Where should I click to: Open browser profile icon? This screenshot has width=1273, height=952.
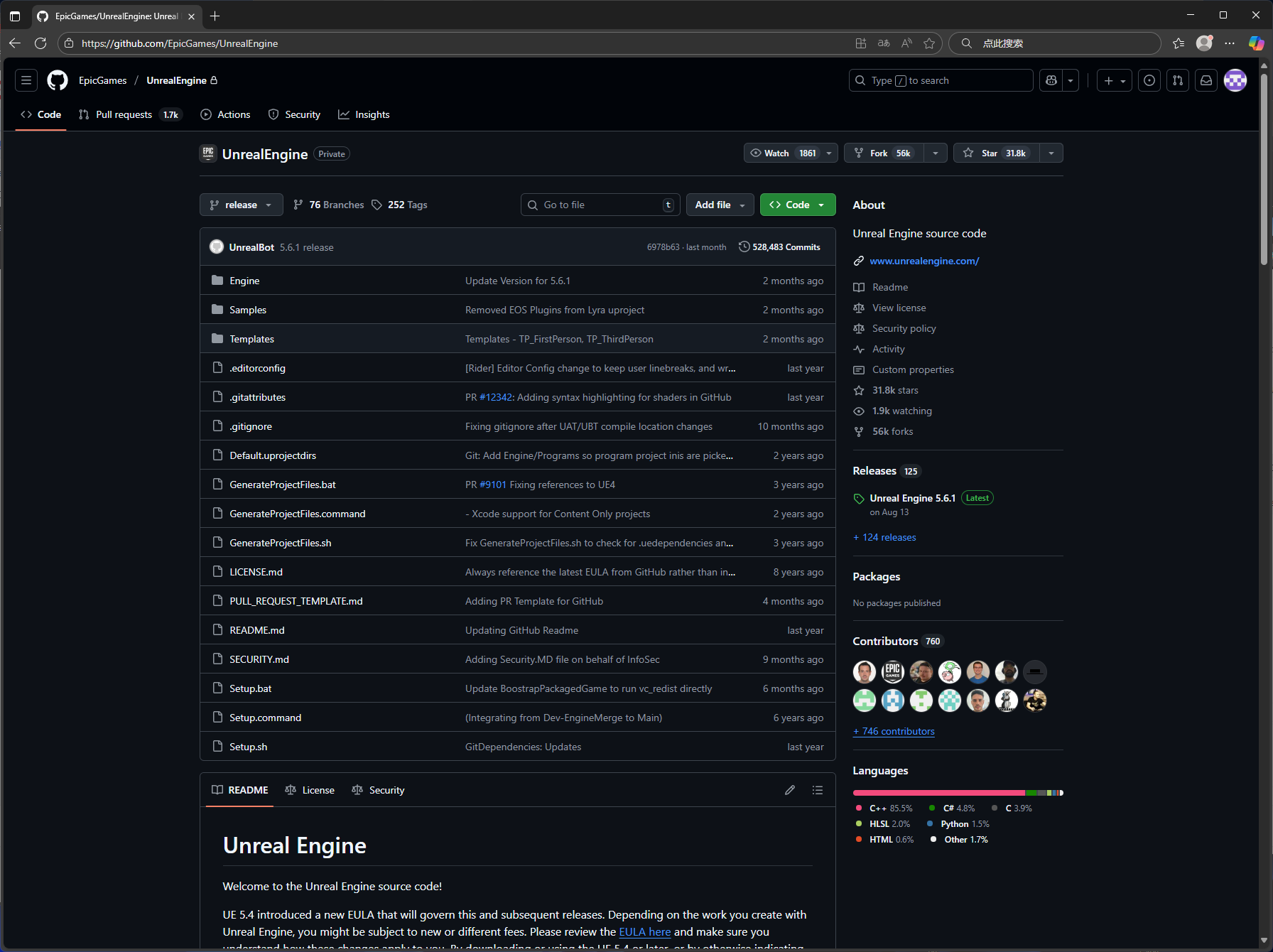pos(1204,43)
